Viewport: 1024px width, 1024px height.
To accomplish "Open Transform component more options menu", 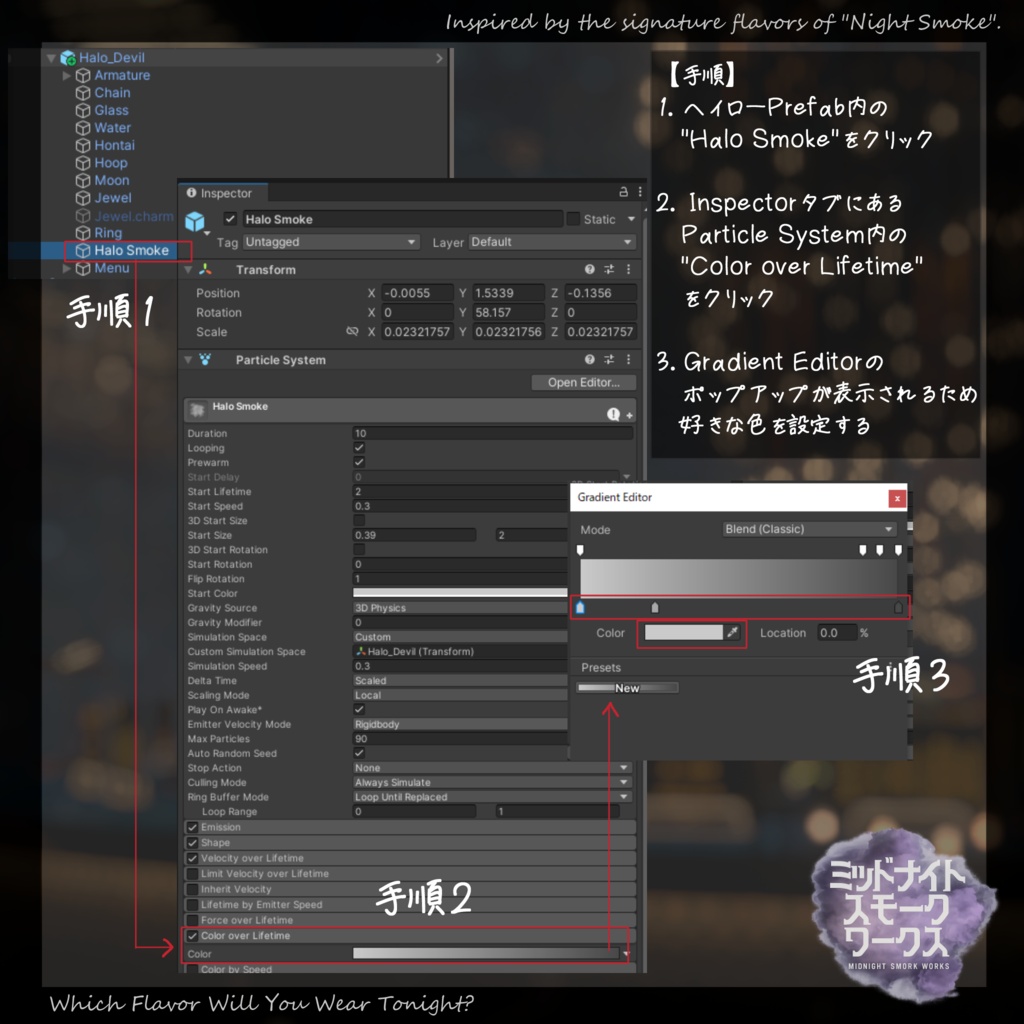I will [x=628, y=270].
